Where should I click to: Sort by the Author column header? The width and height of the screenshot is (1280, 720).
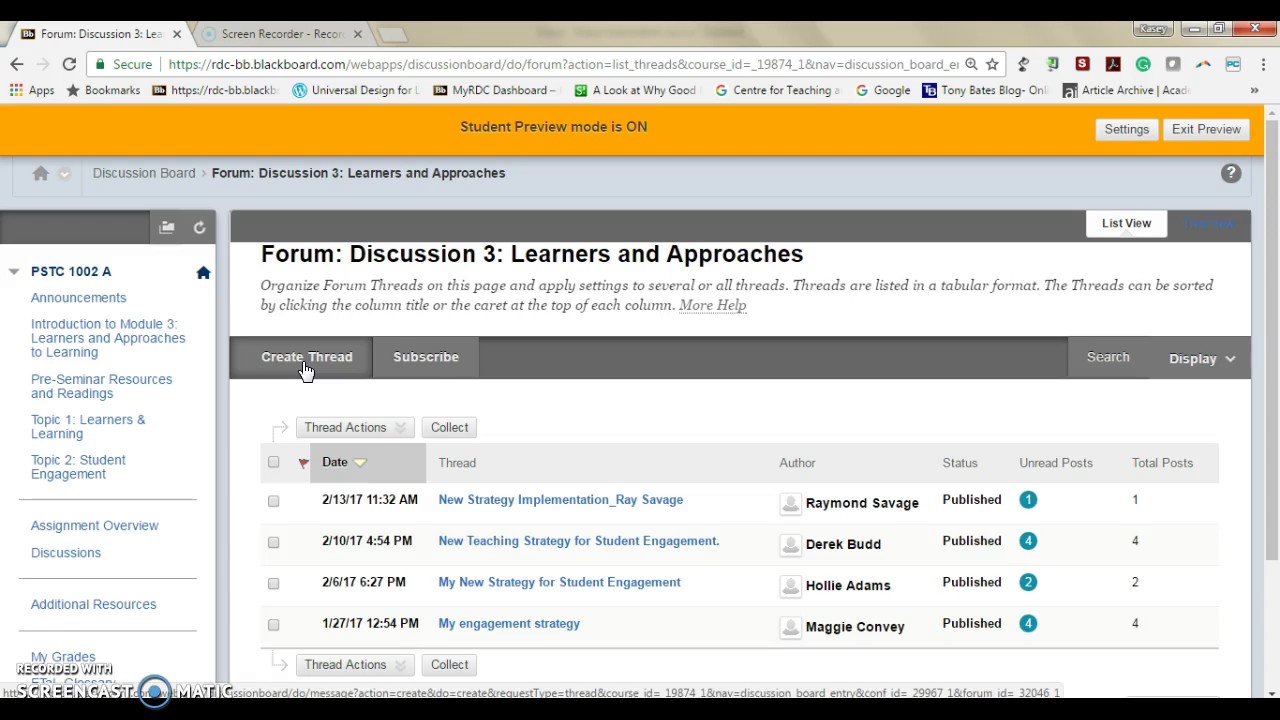[797, 463]
